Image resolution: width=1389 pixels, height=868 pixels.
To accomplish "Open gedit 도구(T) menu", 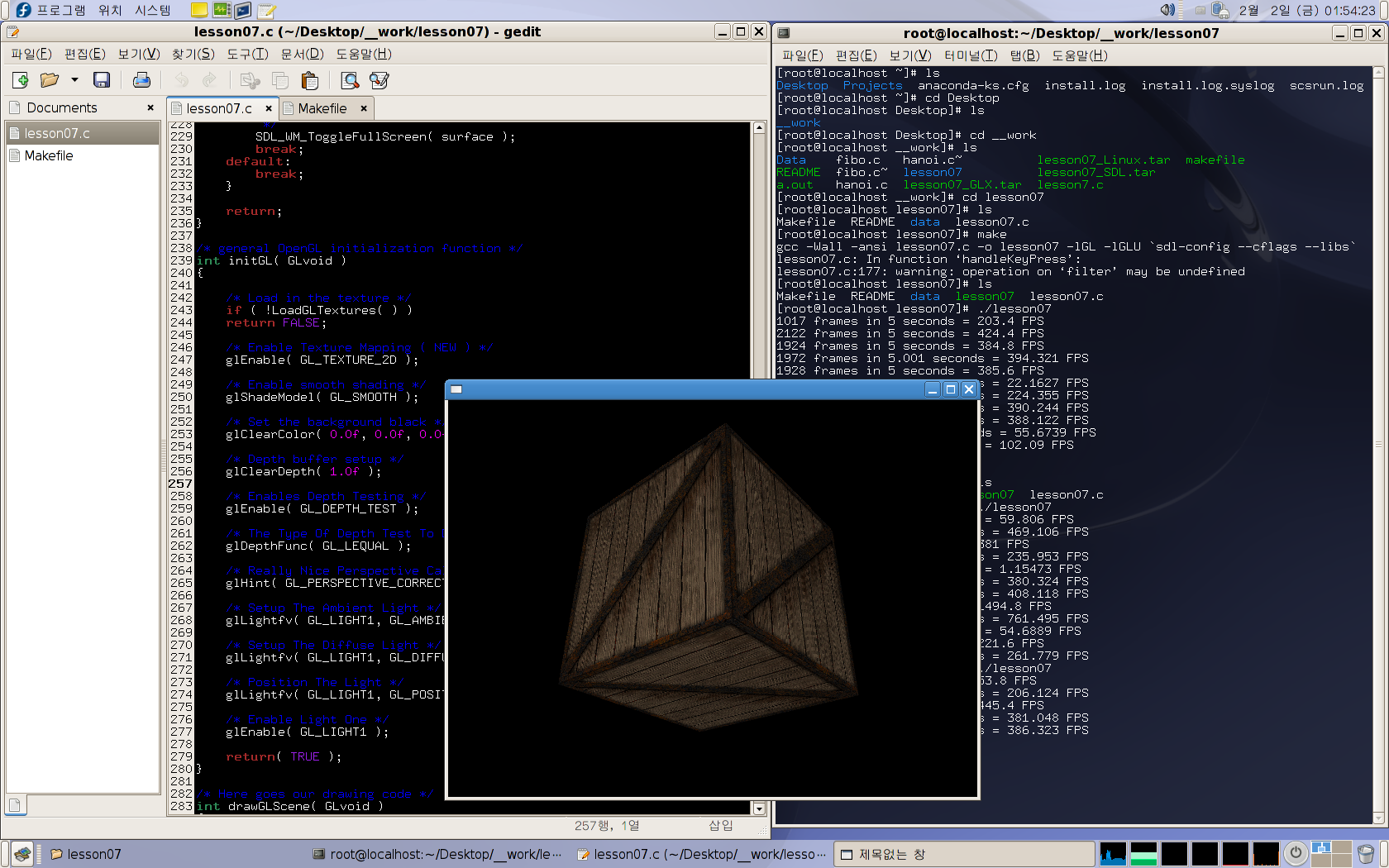I will pos(248,54).
